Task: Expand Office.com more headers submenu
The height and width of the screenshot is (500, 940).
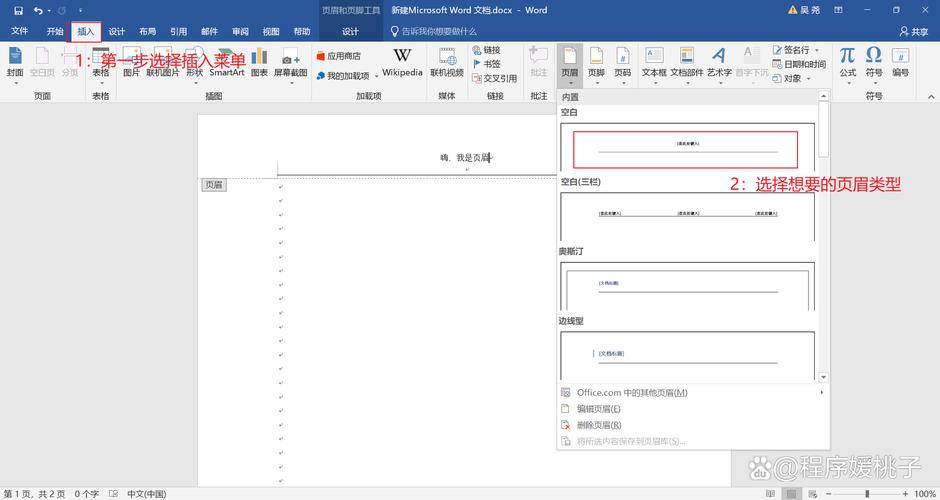Action: coord(822,393)
